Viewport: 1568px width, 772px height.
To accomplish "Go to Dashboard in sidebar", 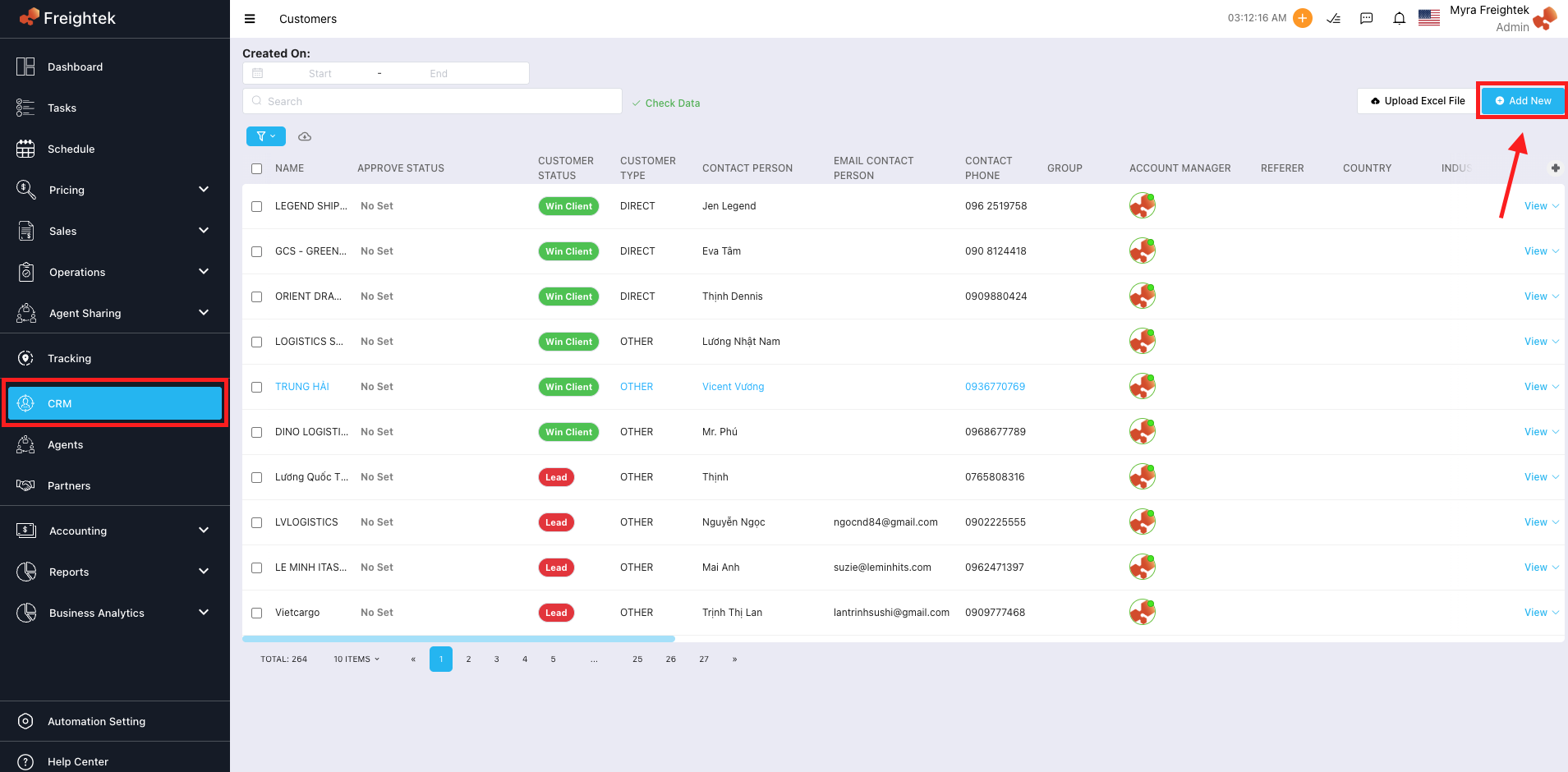I will (x=115, y=67).
